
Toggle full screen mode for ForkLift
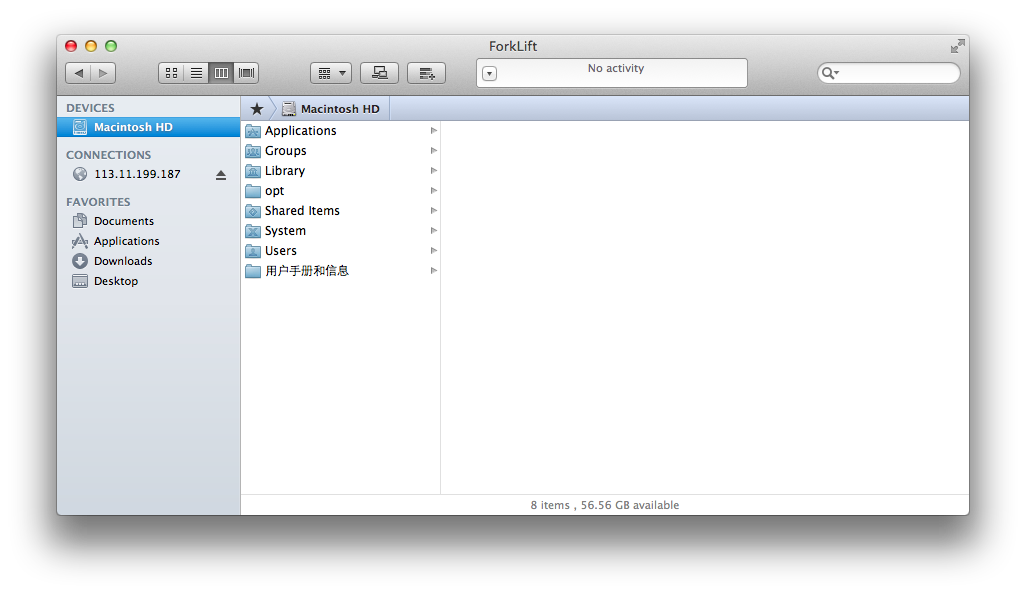coord(957,46)
